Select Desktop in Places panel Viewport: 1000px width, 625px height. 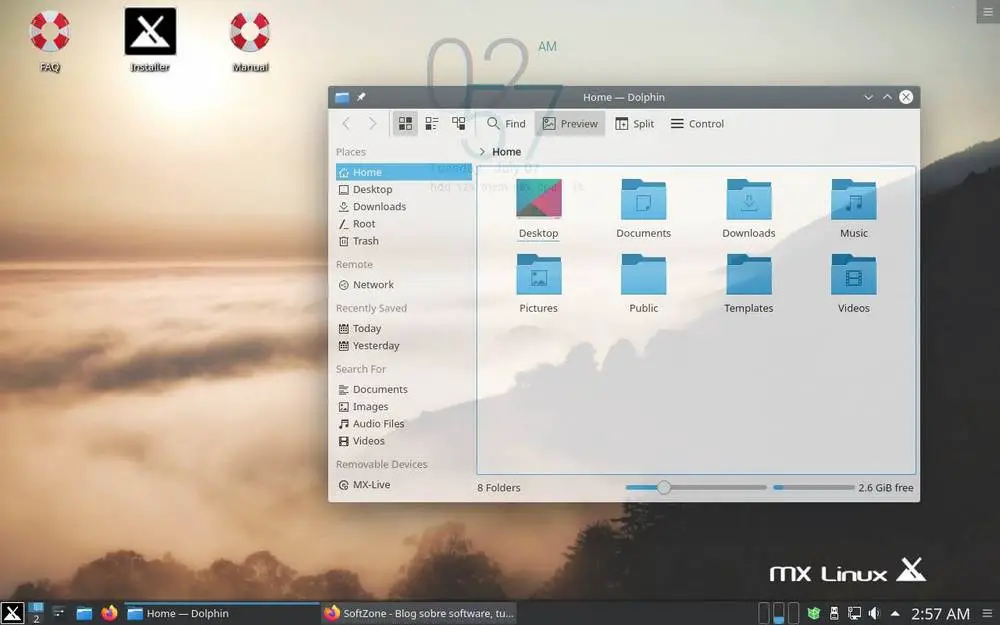[404, 189]
